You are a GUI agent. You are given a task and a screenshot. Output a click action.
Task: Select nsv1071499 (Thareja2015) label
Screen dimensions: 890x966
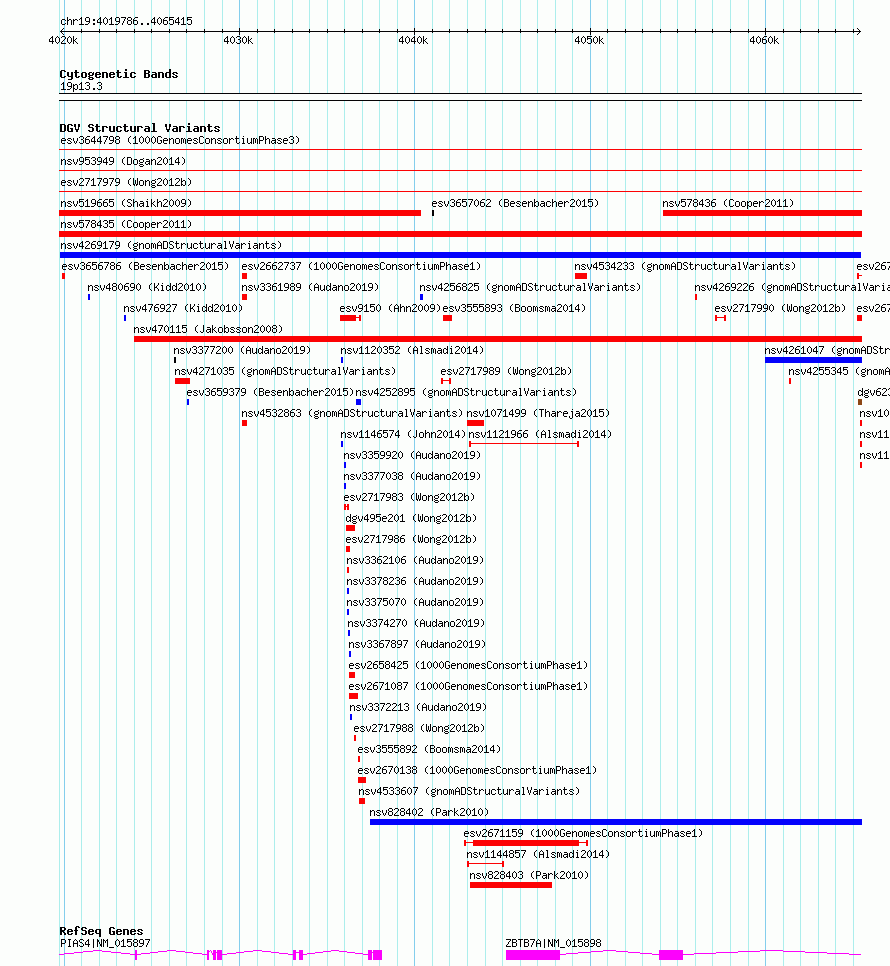point(538,413)
